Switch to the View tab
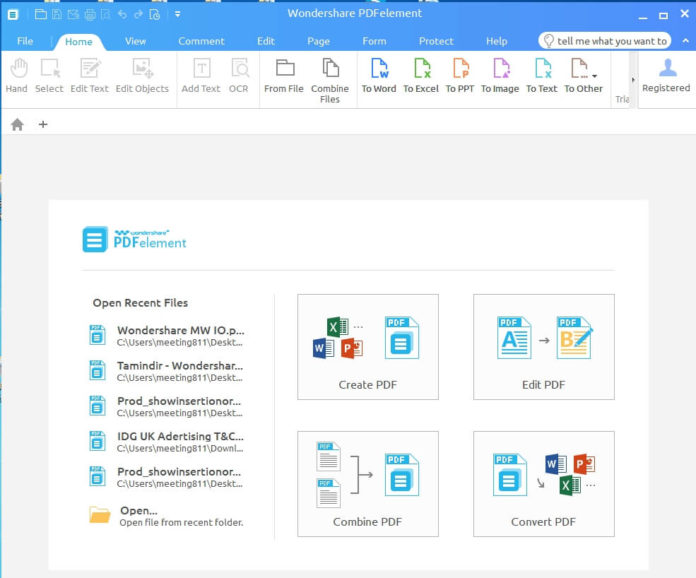 tap(135, 41)
